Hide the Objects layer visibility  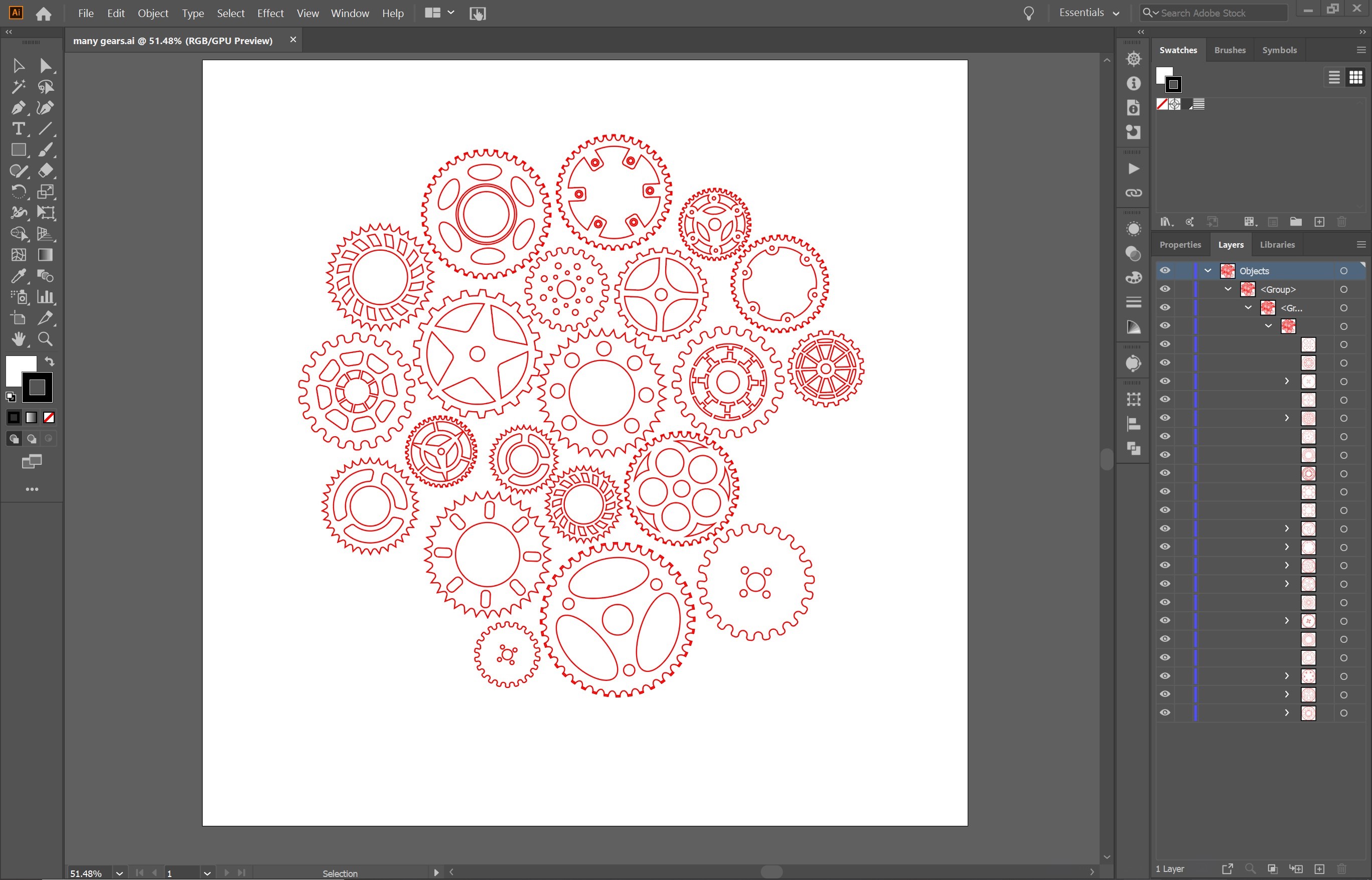coord(1164,271)
